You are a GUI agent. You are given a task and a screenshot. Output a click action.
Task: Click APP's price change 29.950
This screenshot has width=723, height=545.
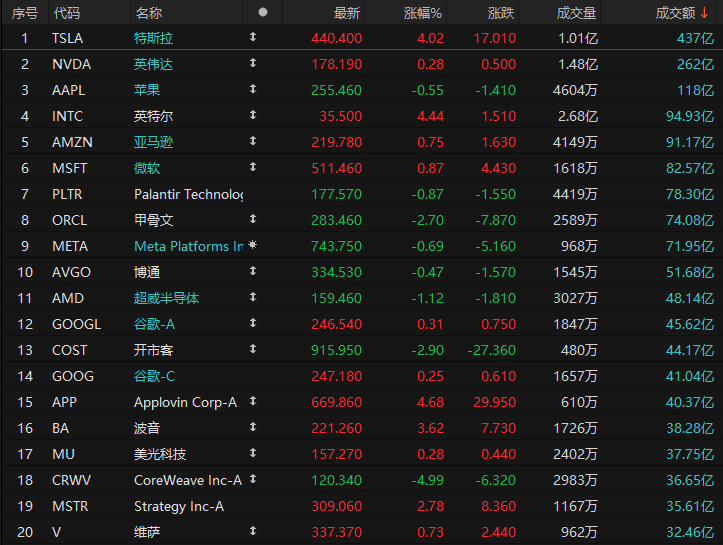pyautogui.click(x=495, y=403)
